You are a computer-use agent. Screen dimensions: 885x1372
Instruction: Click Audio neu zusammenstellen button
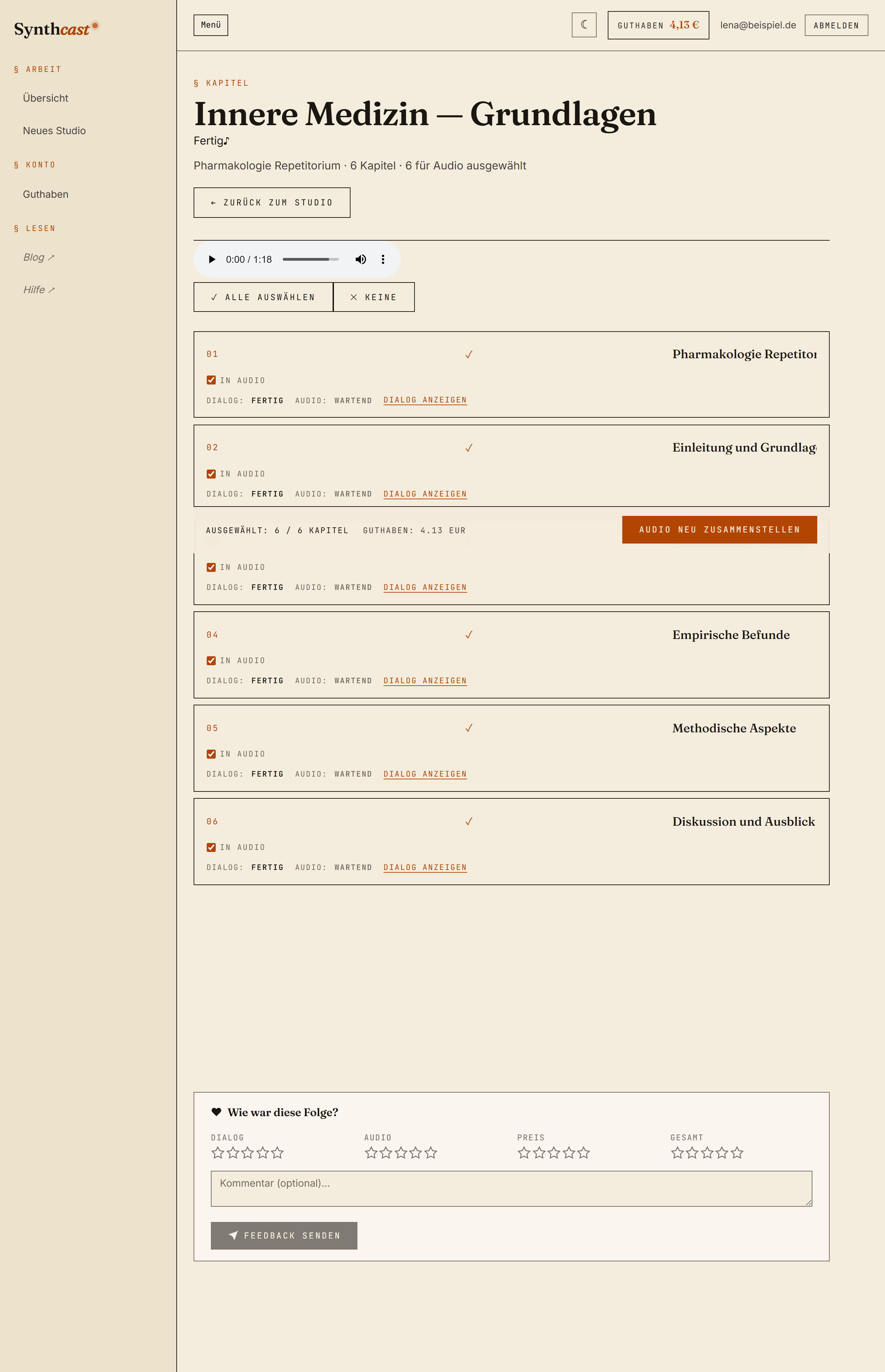pyautogui.click(x=719, y=529)
